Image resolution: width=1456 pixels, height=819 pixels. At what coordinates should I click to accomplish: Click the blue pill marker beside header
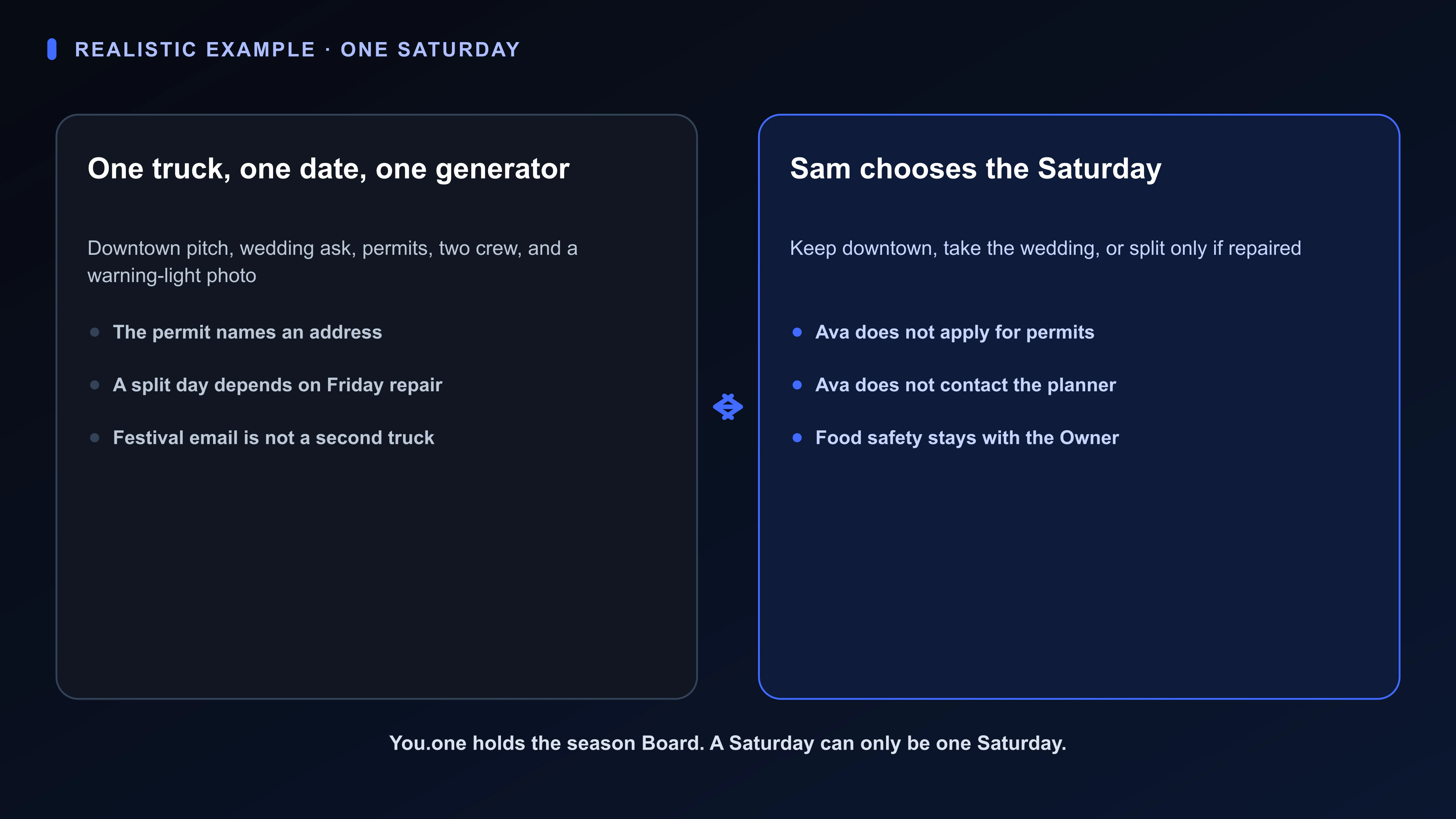tap(52, 49)
